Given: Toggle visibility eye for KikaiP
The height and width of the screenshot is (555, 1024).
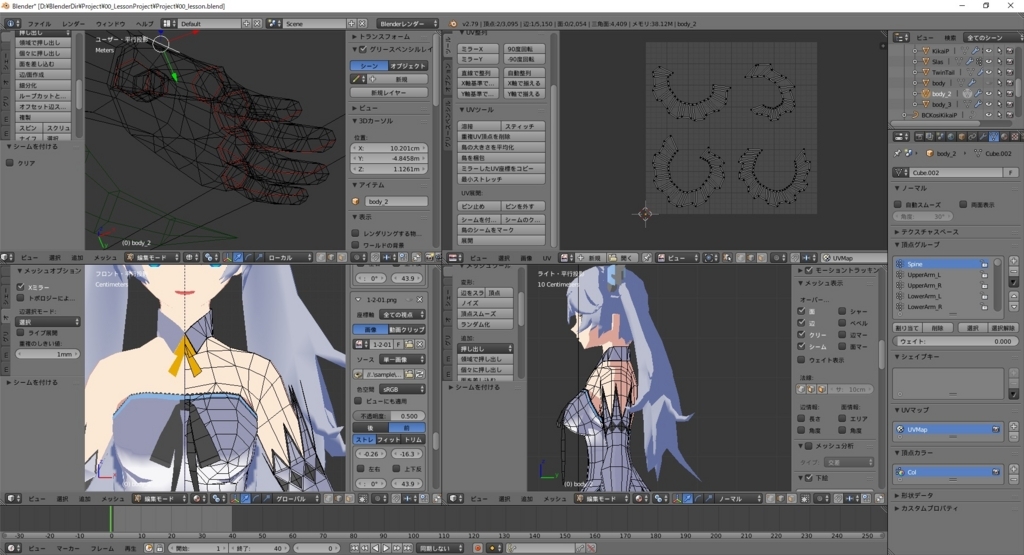Looking at the screenshot, I should pyautogui.click(x=989, y=50).
